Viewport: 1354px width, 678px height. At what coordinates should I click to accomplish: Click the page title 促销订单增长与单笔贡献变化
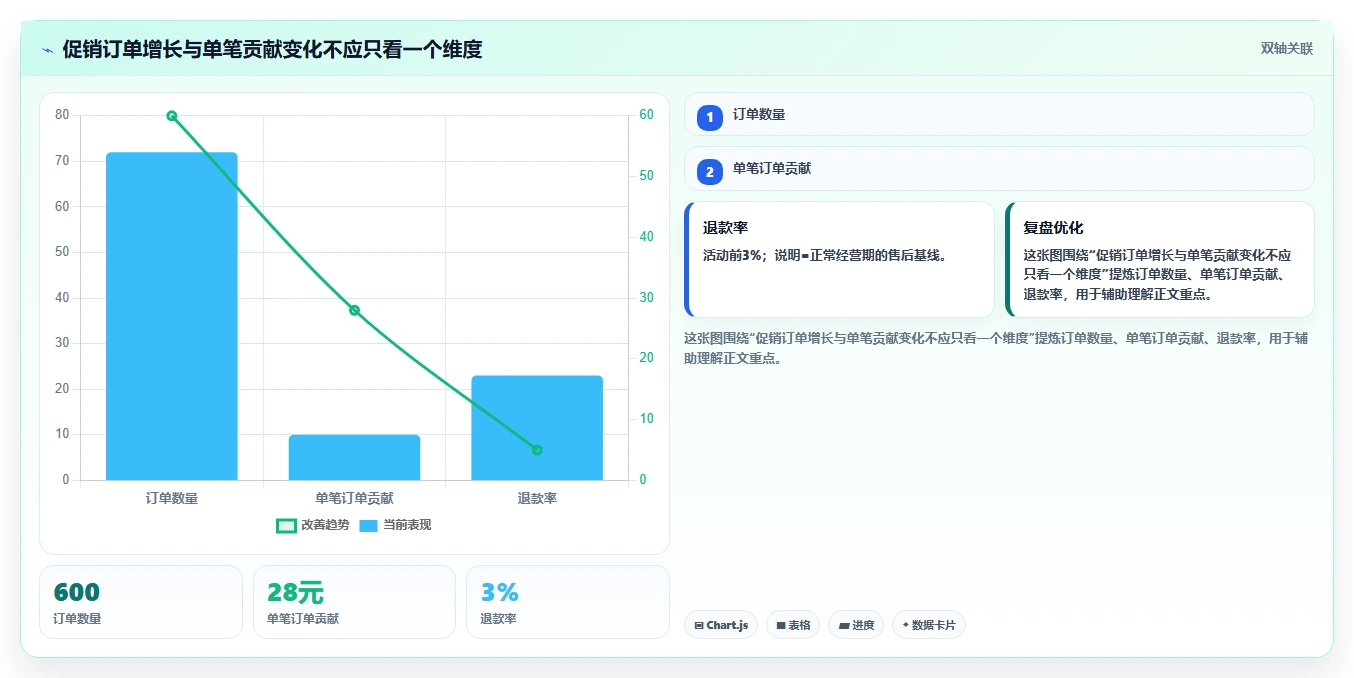[x=272, y=49]
